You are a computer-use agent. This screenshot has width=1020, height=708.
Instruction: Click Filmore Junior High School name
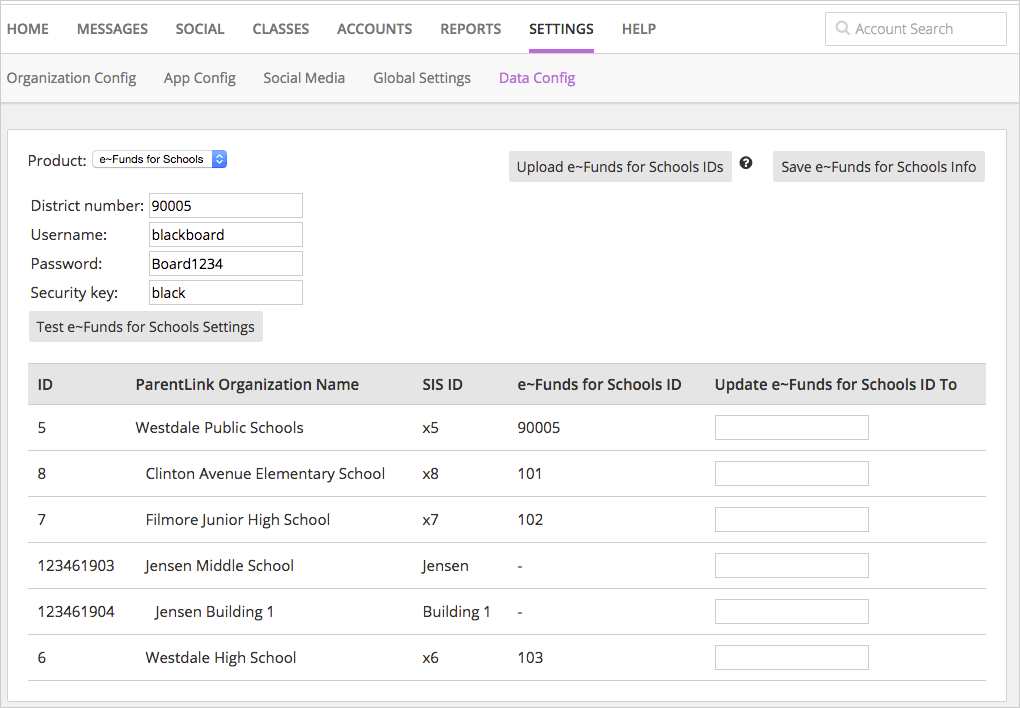[x=237, y=519]
